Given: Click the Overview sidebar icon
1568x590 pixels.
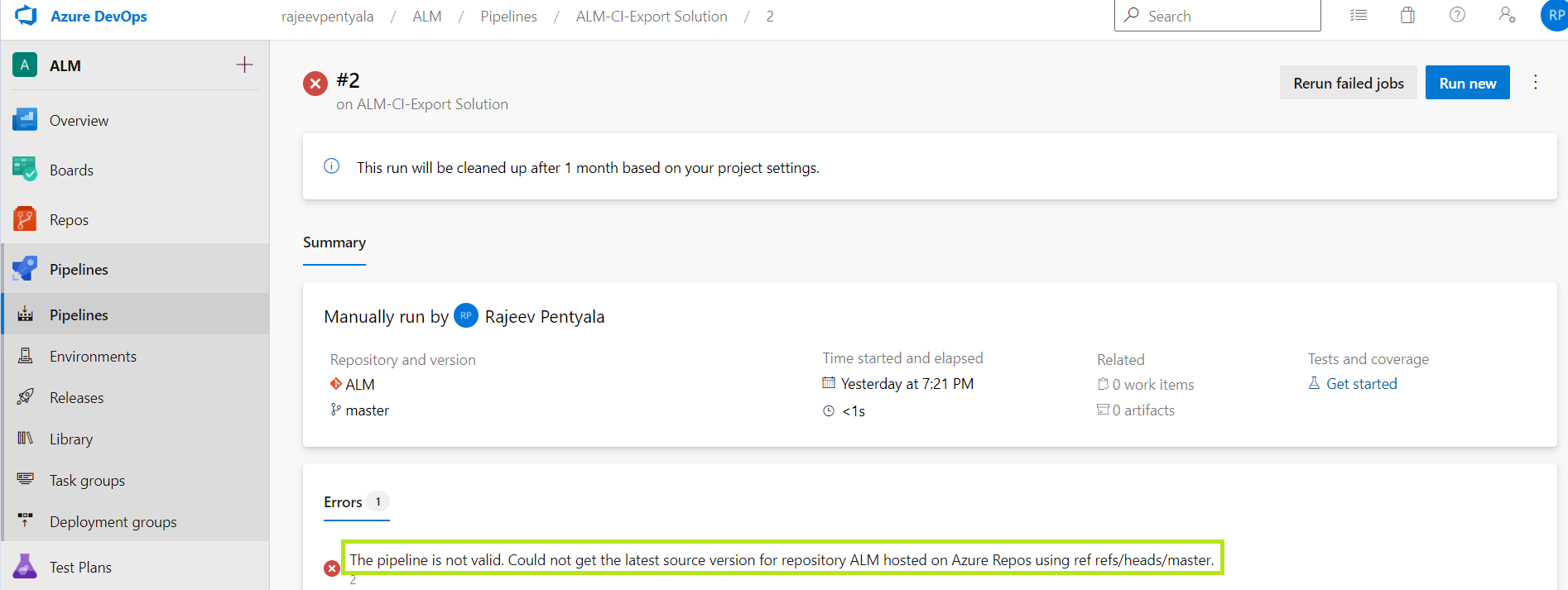Looking at the screenshot, I should pyautogui.click(x=25, y=120).
